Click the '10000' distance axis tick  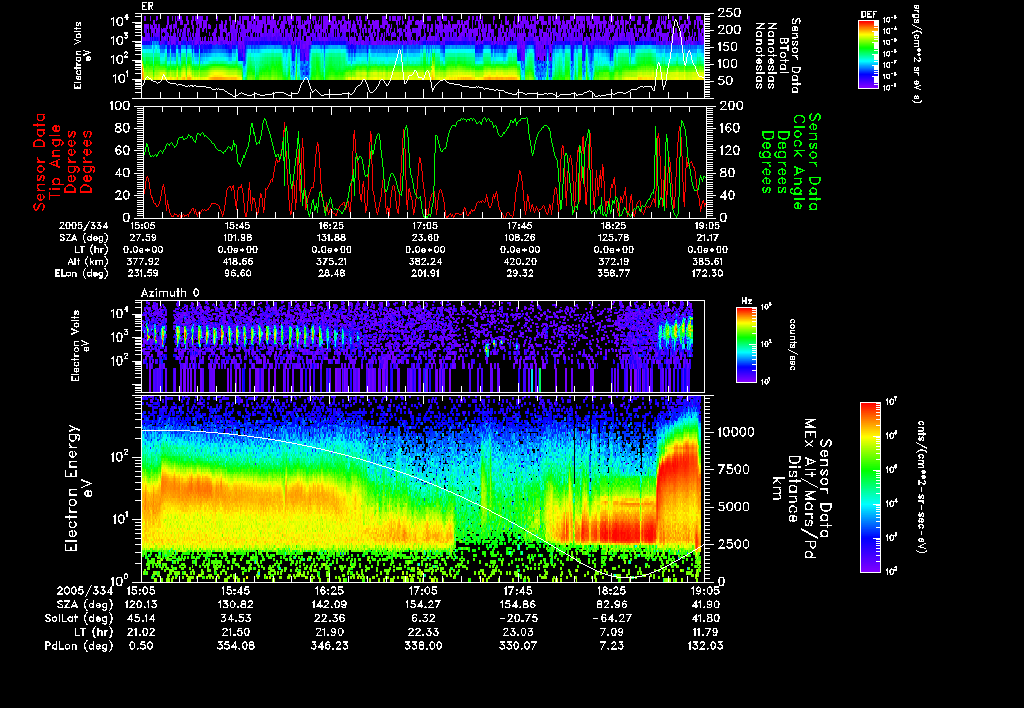point(736,432)
